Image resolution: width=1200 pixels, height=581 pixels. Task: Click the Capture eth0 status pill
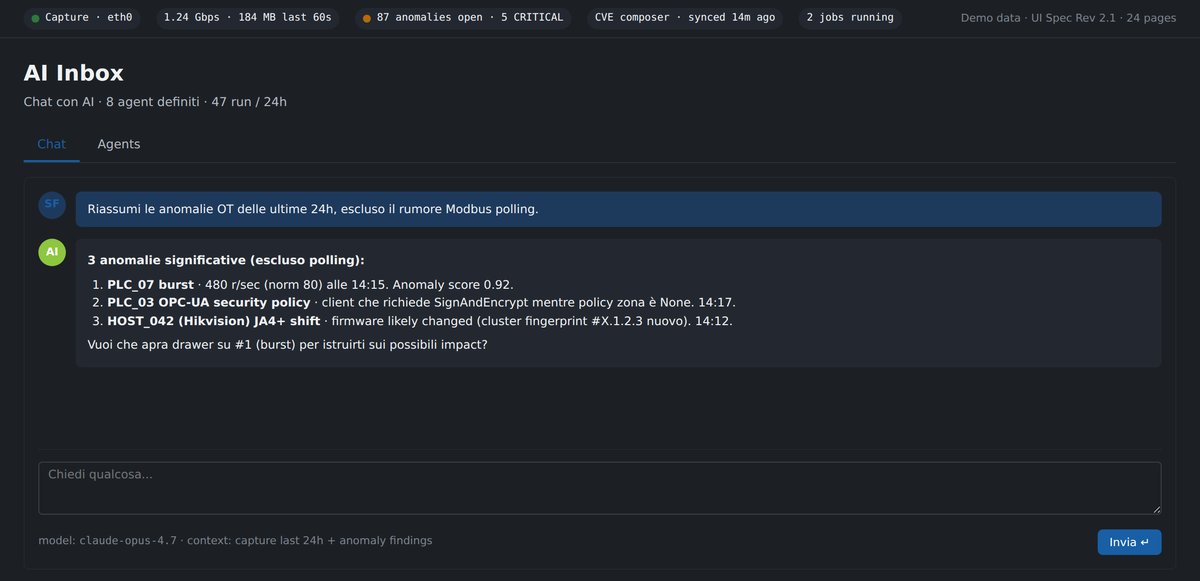point(82,18)
